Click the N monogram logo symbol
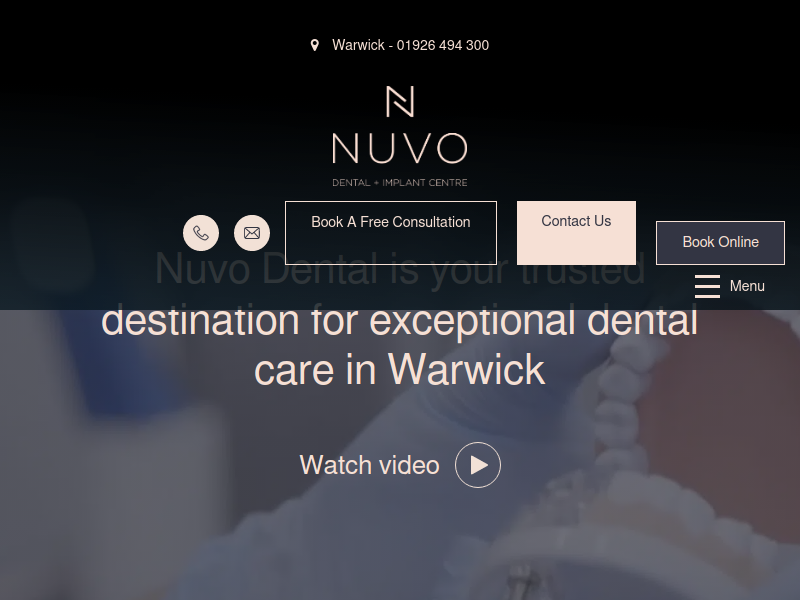Viewport: 800px width, 600px height. coord(400,102)
